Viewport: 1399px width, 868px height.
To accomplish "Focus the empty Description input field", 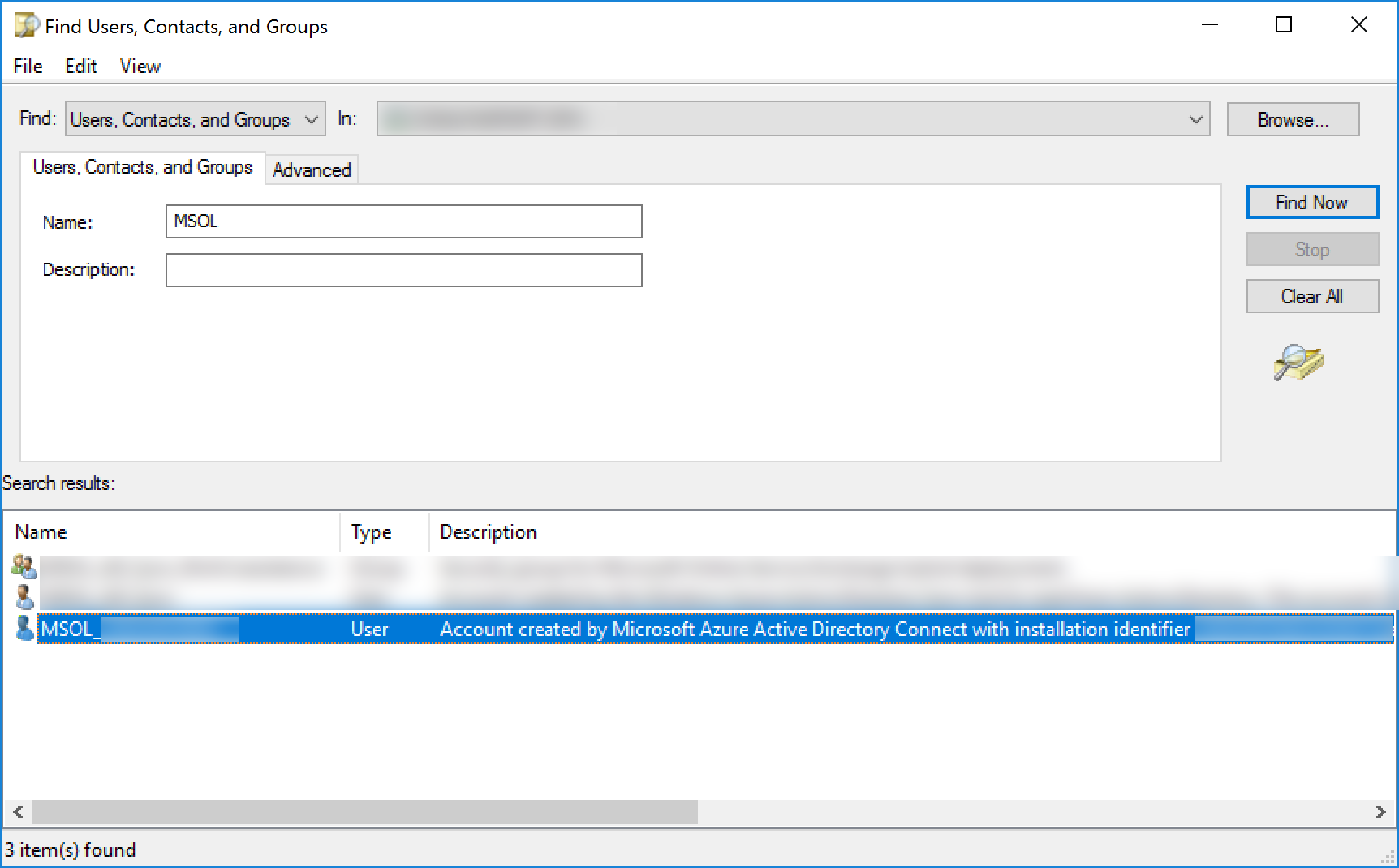I will coord(403,270).
